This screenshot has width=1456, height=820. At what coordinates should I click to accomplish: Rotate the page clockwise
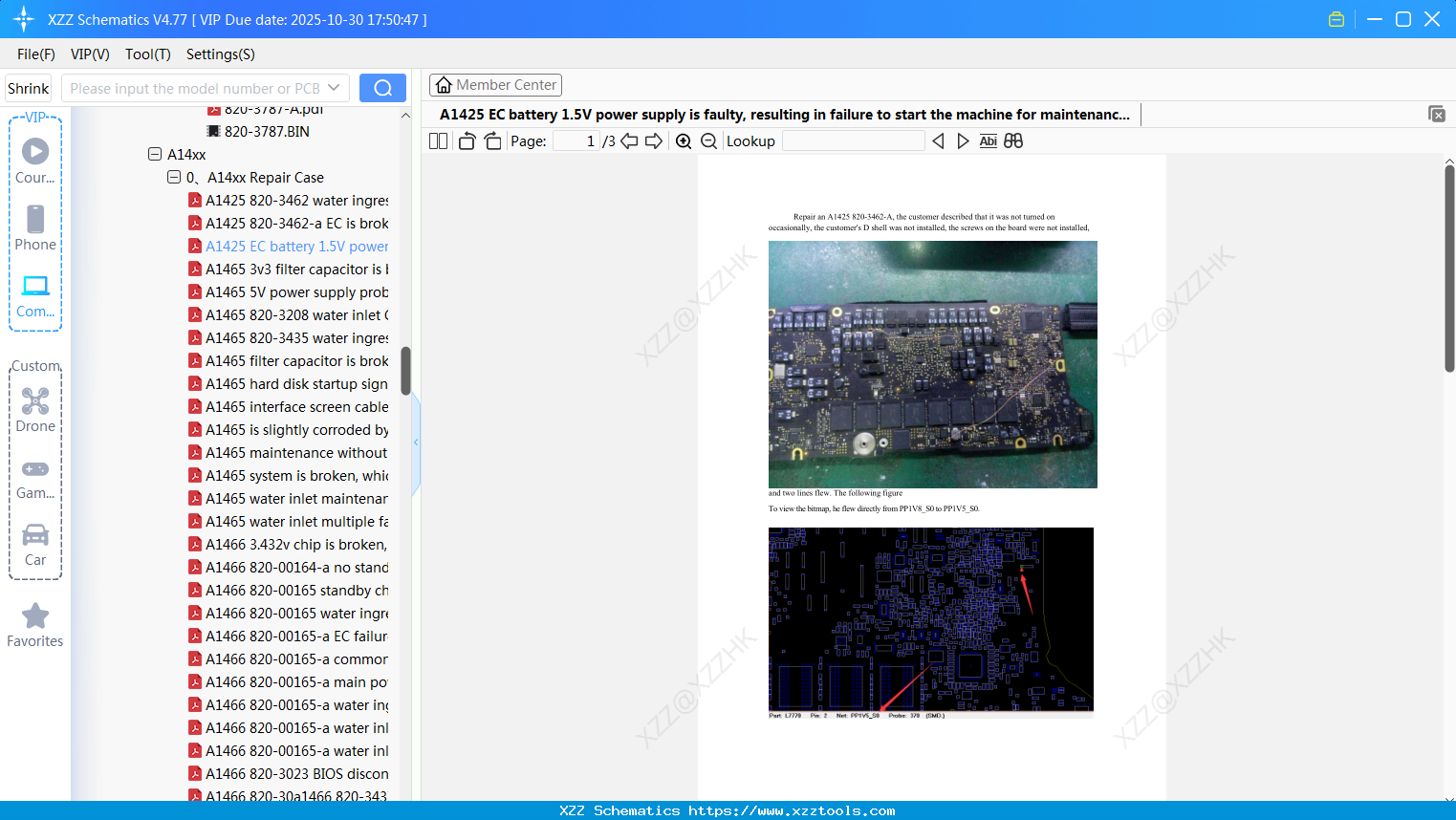pos(492,141)
